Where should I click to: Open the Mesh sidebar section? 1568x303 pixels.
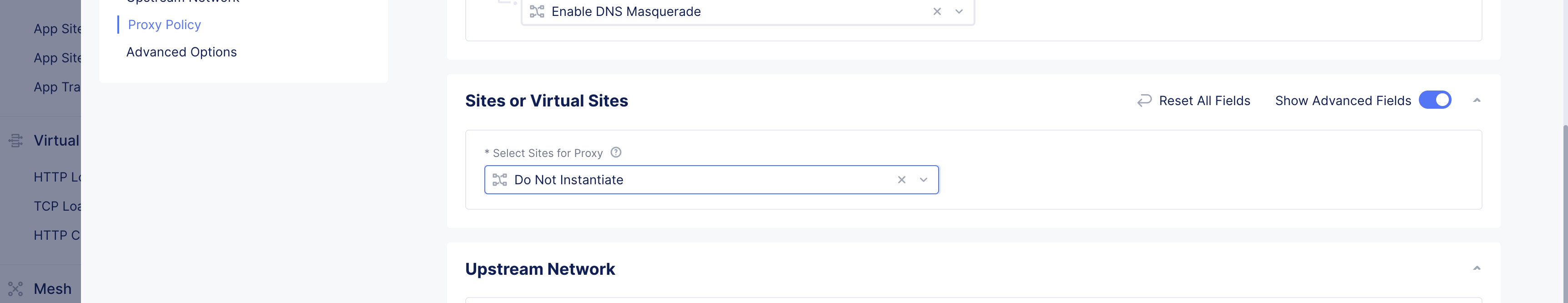[x=52, y=288]
